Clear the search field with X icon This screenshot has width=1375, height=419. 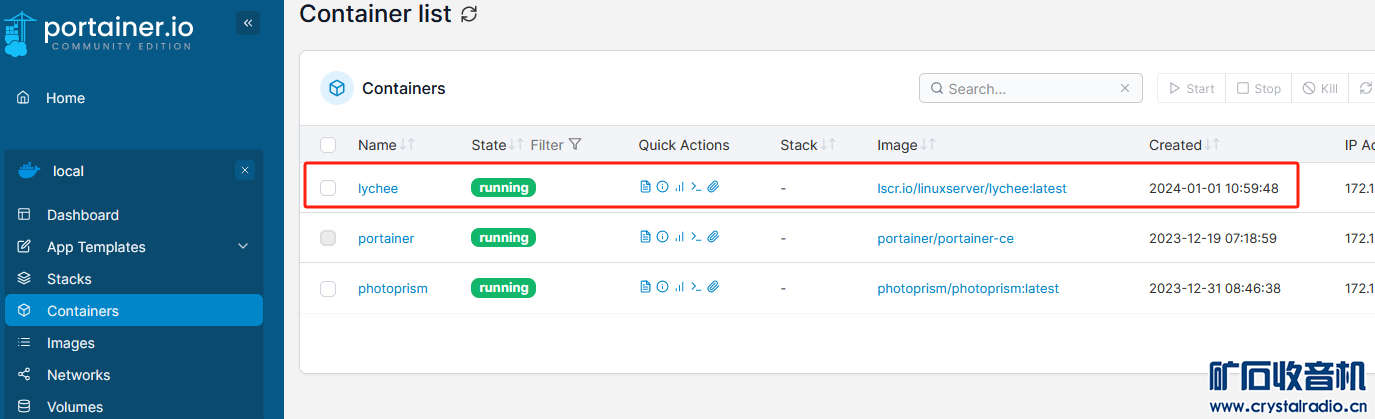[1125, 88]
